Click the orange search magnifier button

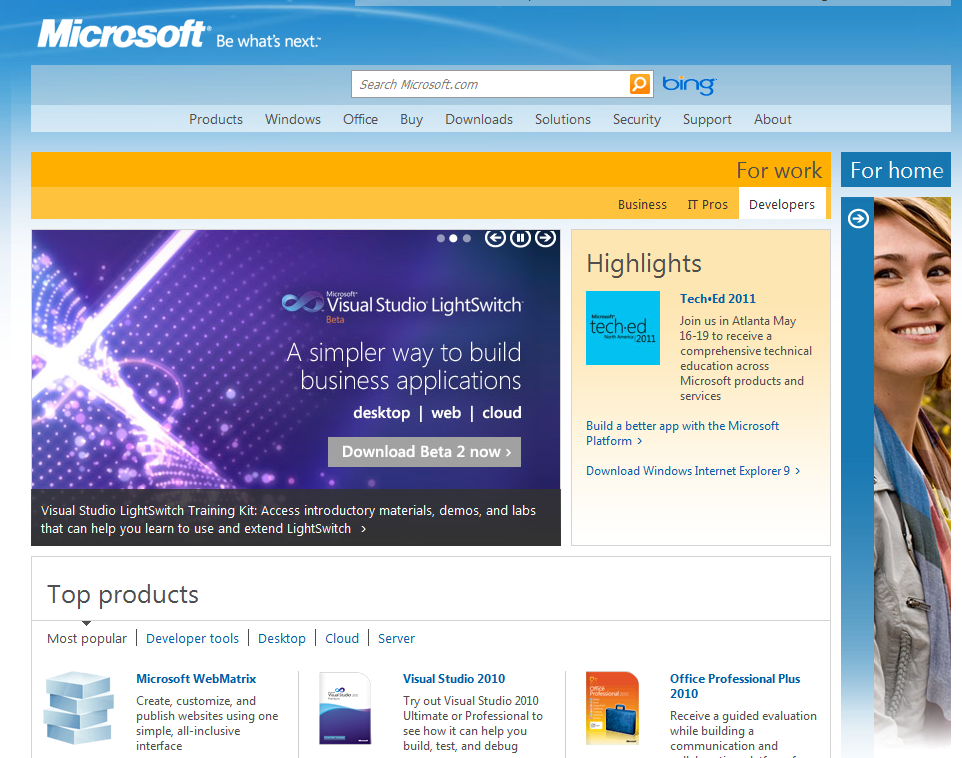point(639,83)
